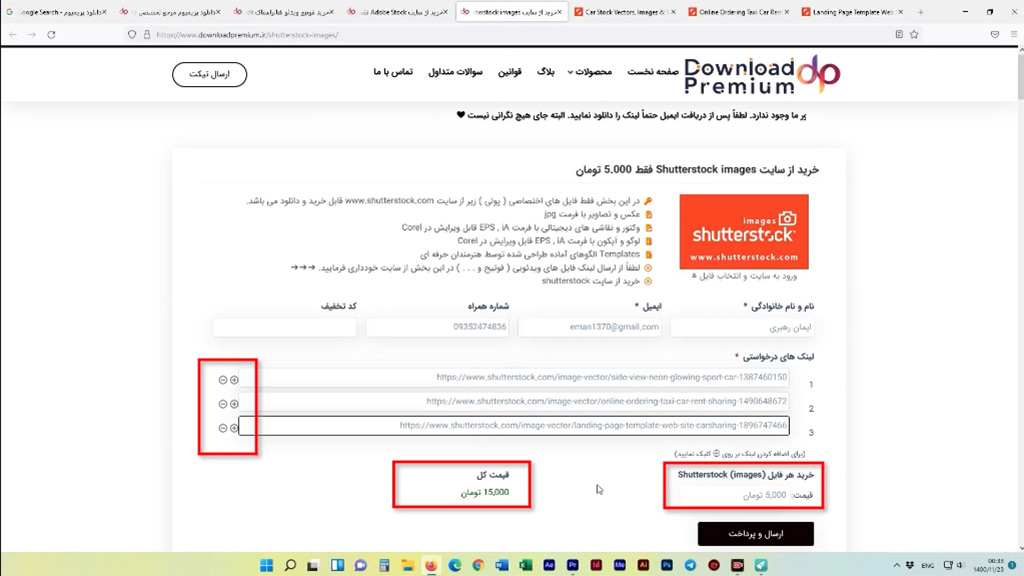
Task: Open the Chat icon in the taskbar
Action: pos(360,565)
